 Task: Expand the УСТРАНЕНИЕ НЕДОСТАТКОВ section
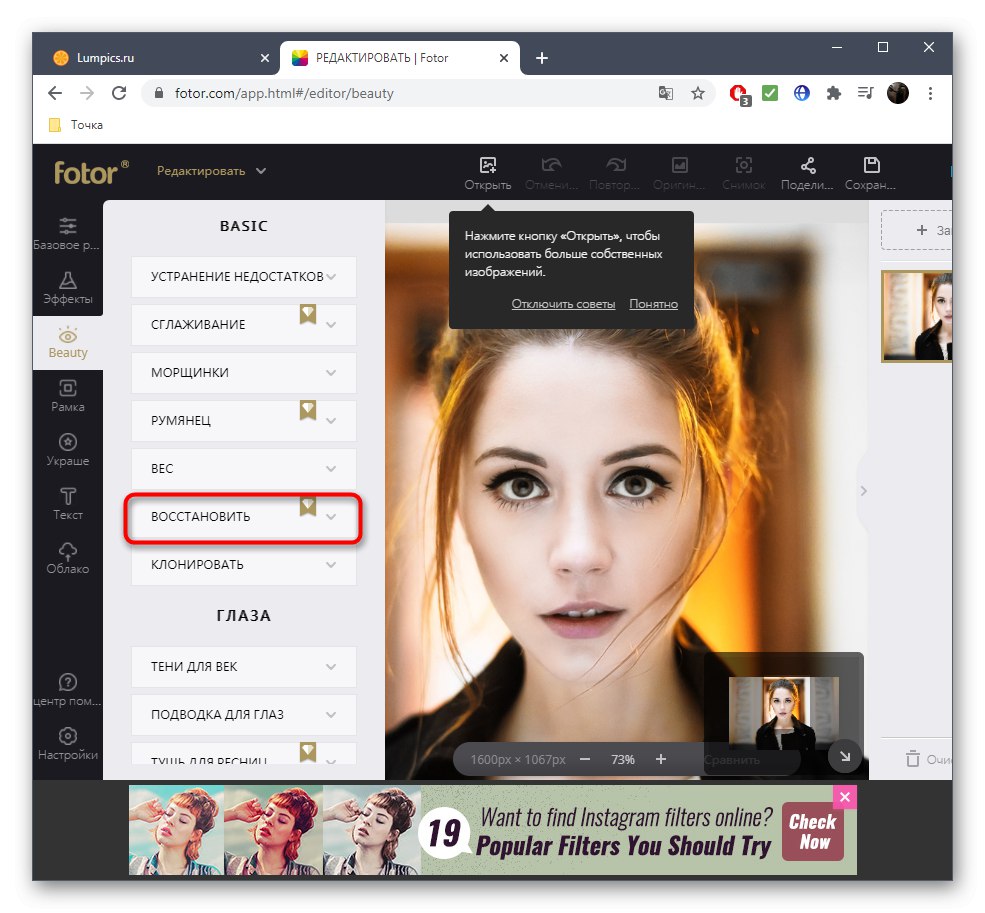pyautogui.click(x=244, y=276)
